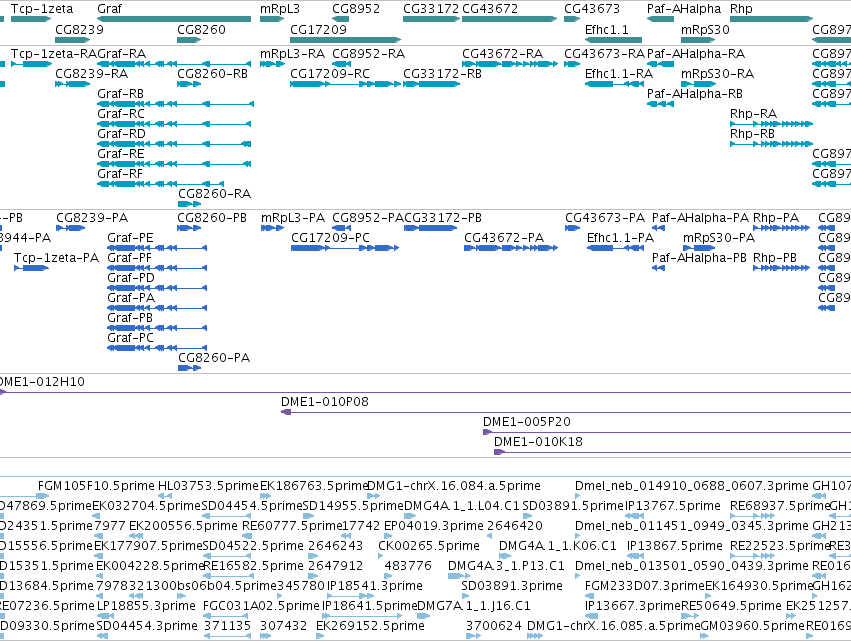
Task: Select the Rhp-PB protein feature
Action: click(x=782, y=268)
